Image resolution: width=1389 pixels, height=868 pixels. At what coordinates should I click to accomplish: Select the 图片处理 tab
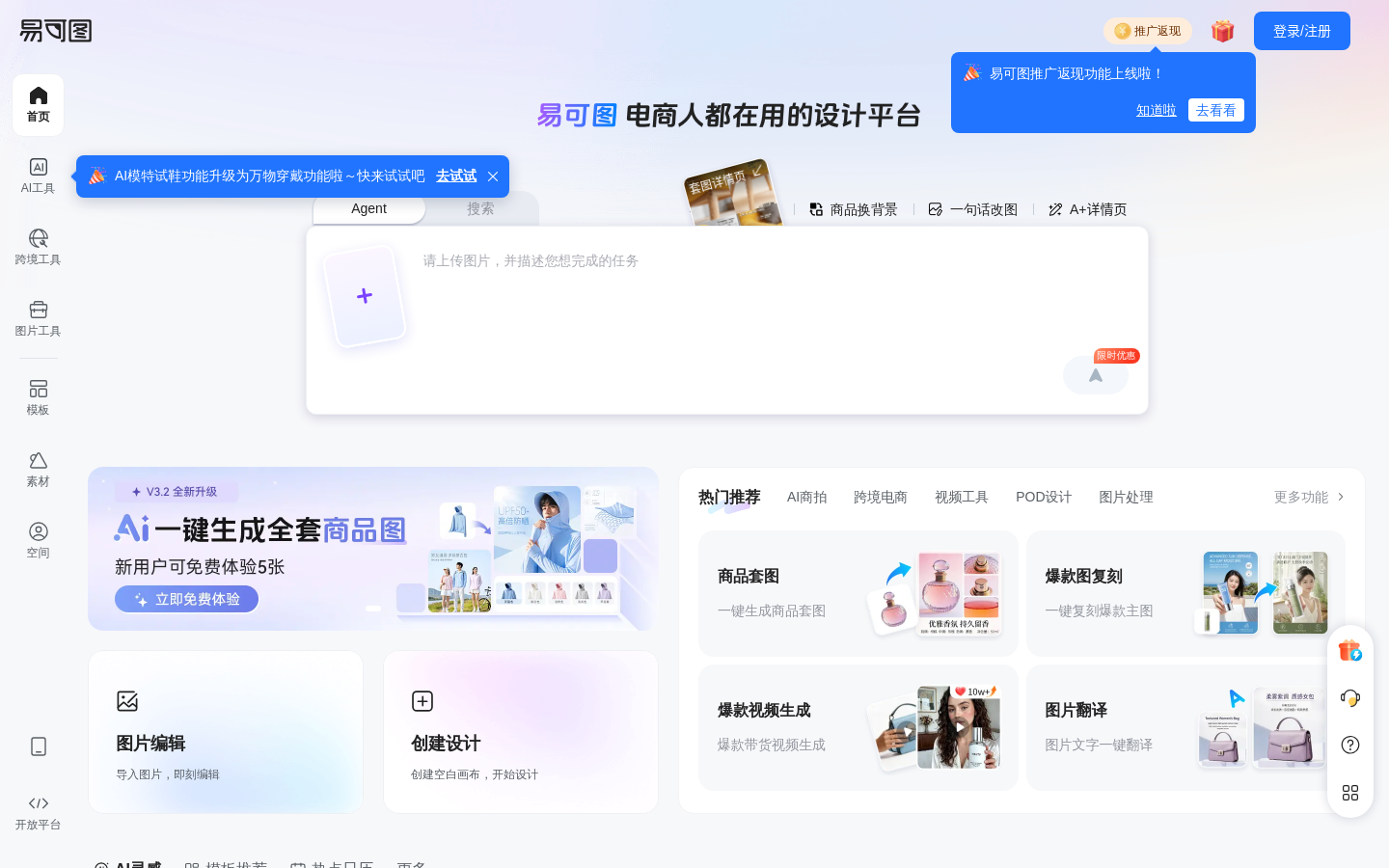pyautogui.click(x=1126, y=497)
